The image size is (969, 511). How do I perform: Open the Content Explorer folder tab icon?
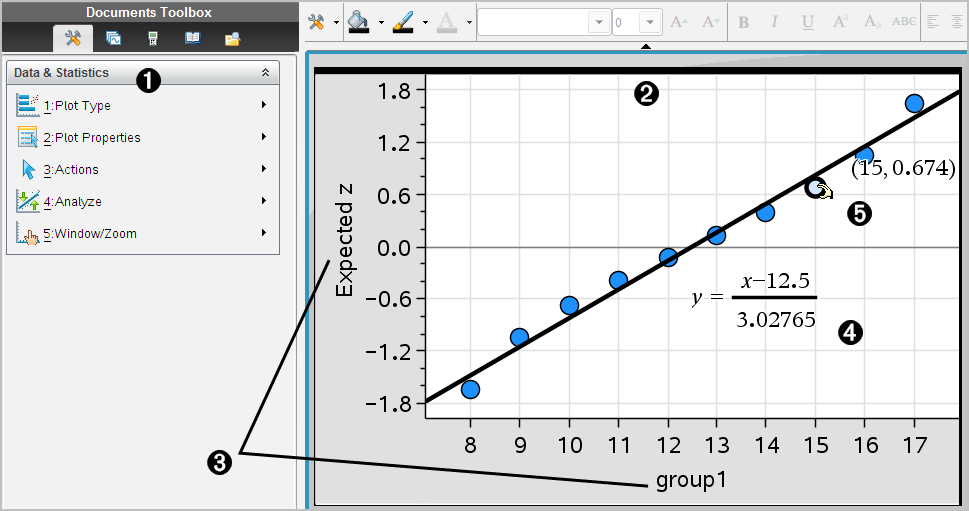coord(232,39)
